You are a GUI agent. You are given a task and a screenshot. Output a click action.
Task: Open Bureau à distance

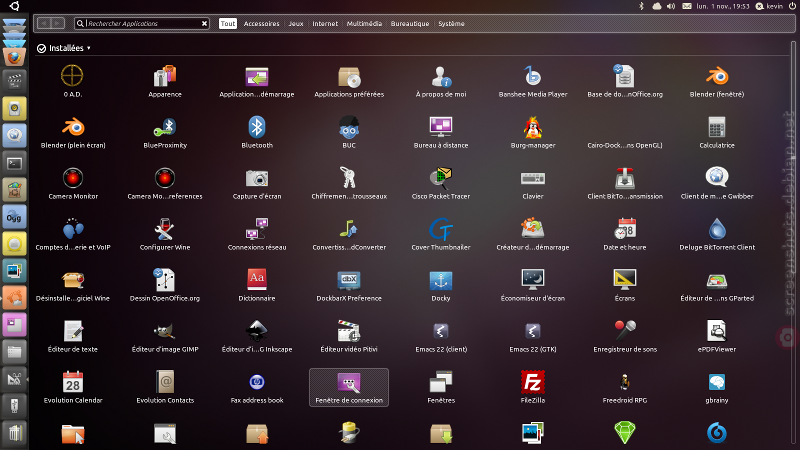[x=441, y=127]
